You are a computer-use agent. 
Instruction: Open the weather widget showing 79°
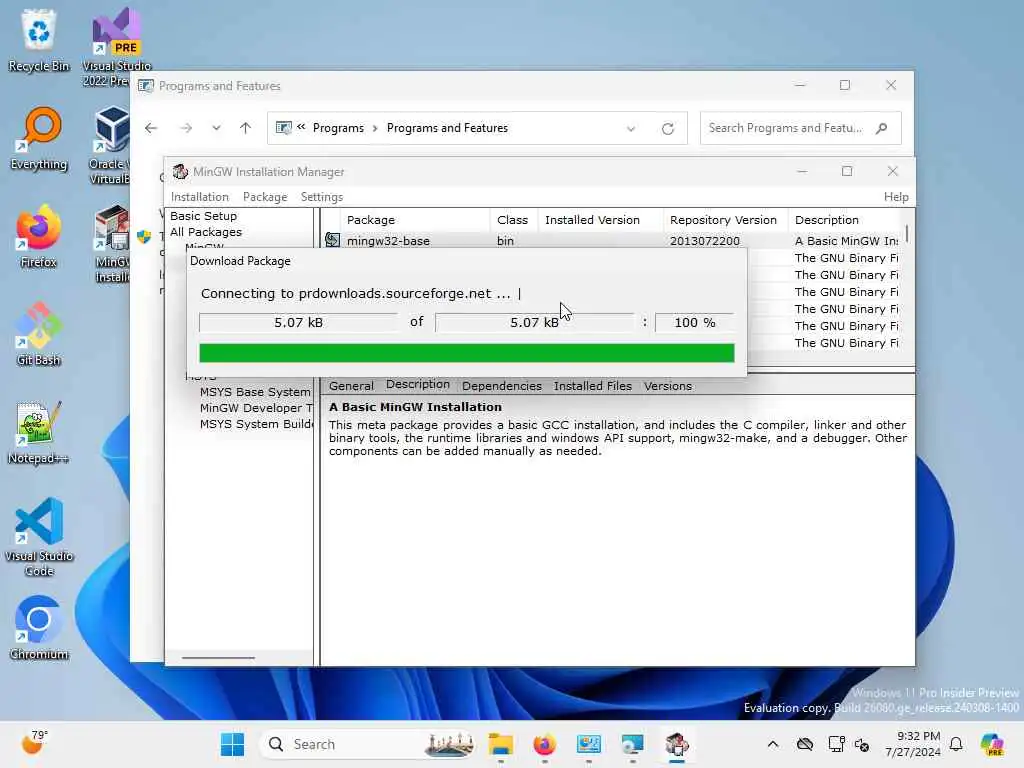click(34, 743)
